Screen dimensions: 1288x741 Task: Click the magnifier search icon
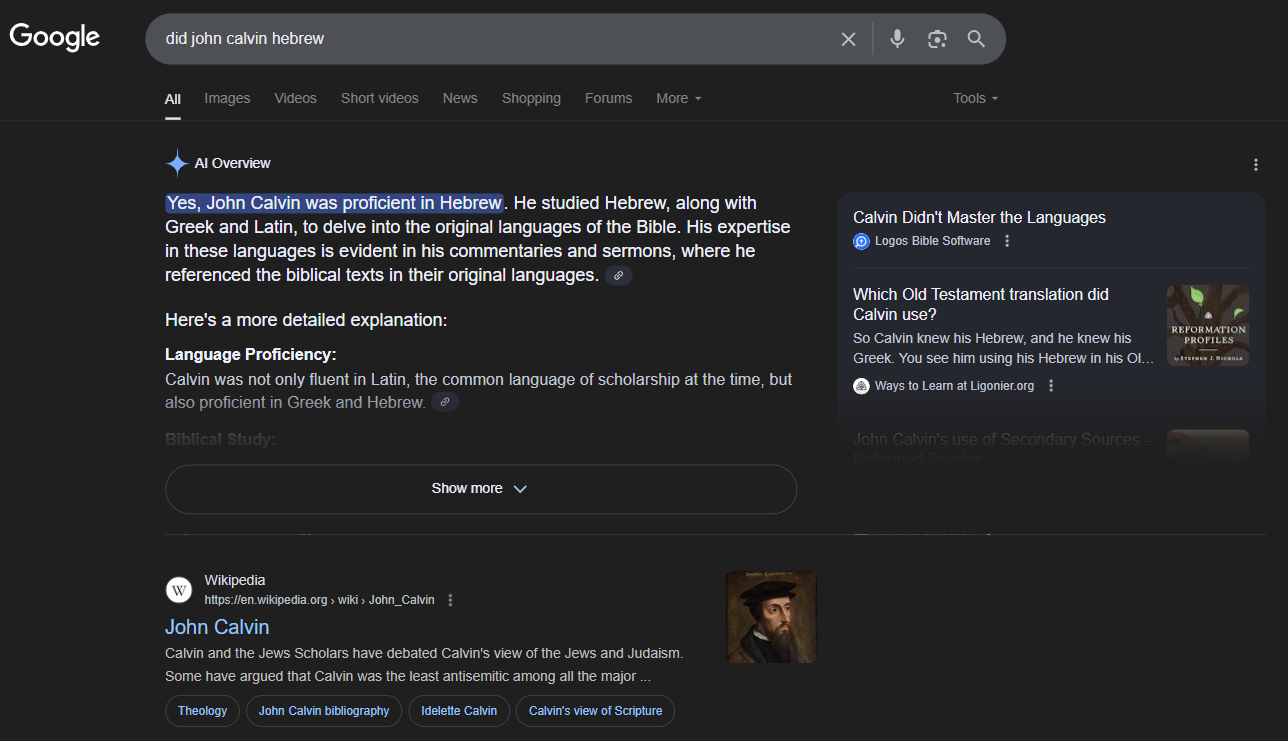click(976, 39)
